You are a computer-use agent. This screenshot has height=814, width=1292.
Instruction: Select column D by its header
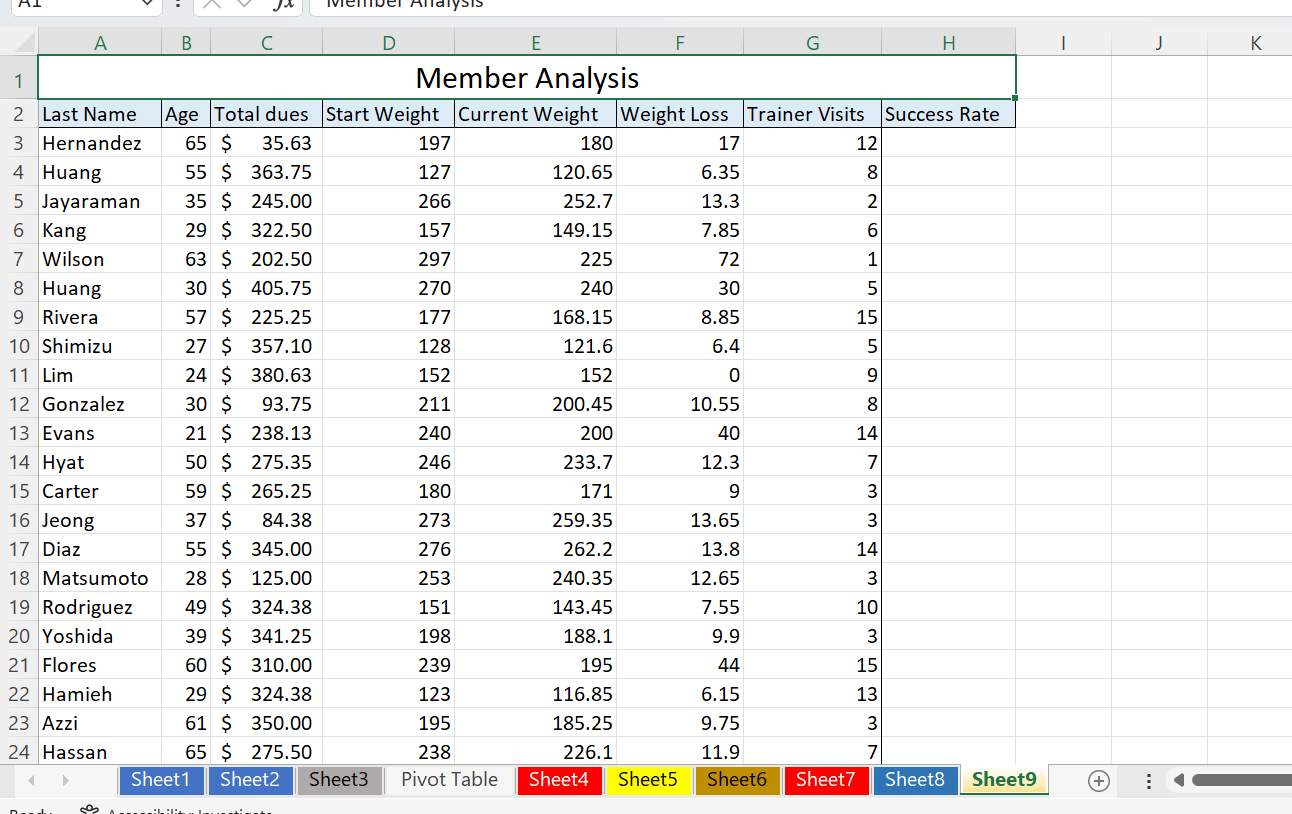(x=389, y=42)
